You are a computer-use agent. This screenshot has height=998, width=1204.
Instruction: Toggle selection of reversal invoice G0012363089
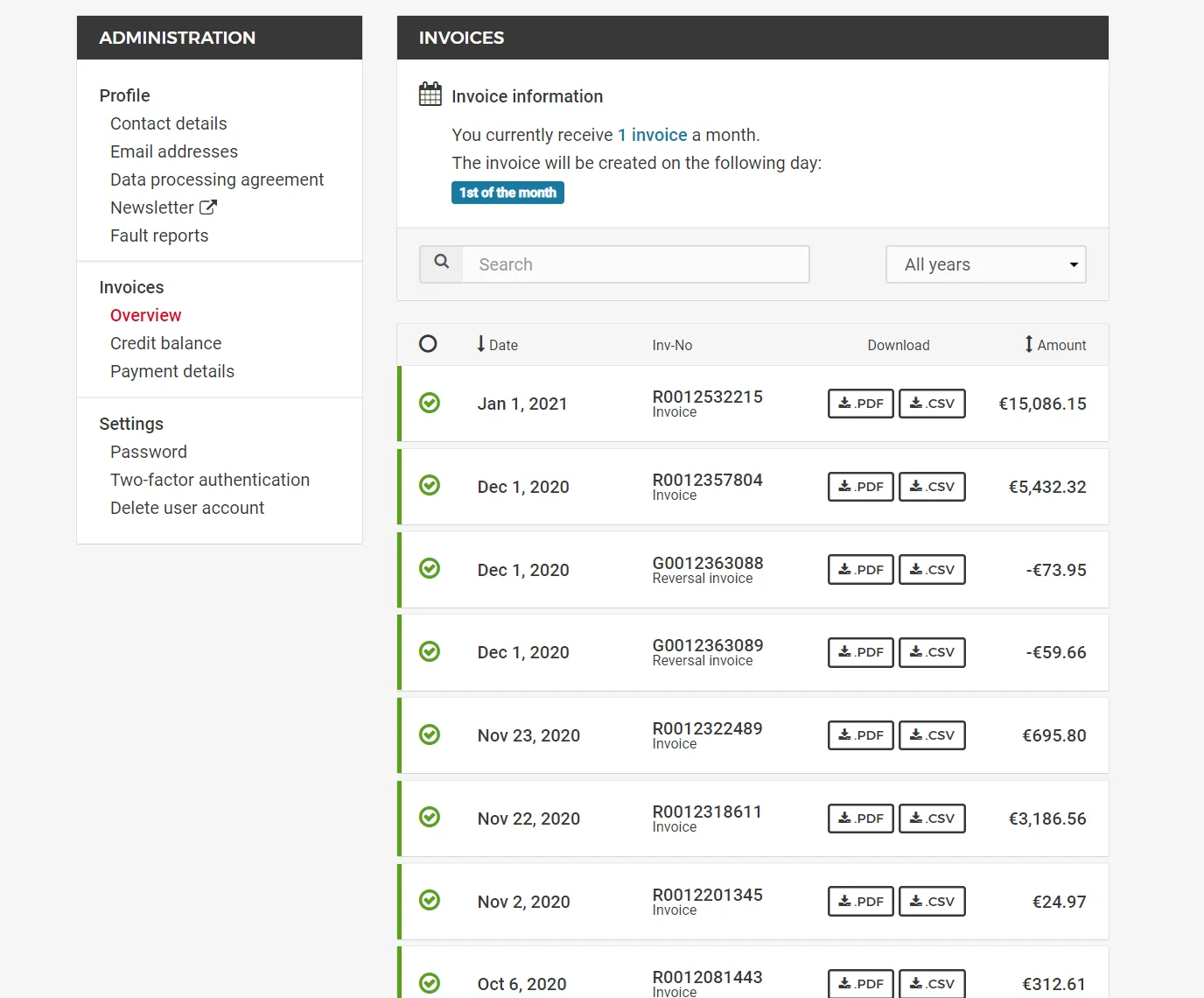click(x=430, y=651)
